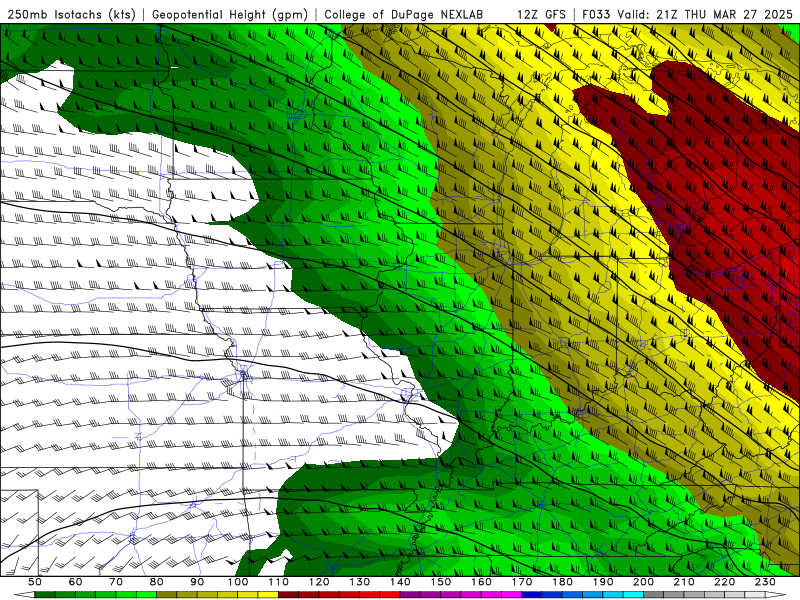Click the '250mb Isotachs (kts)' title text

pos(72,14)
